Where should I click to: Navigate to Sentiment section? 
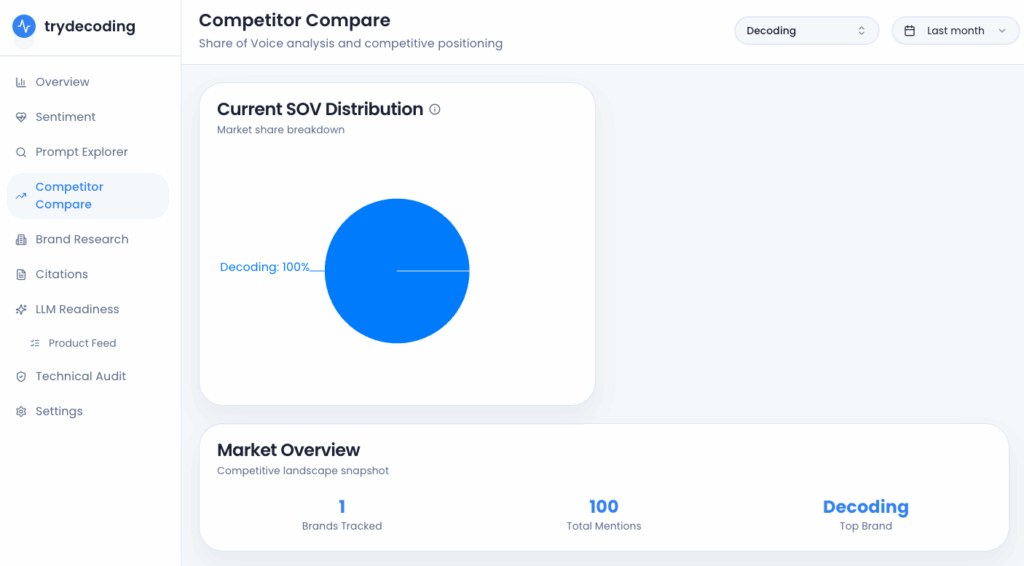(65, 117)
